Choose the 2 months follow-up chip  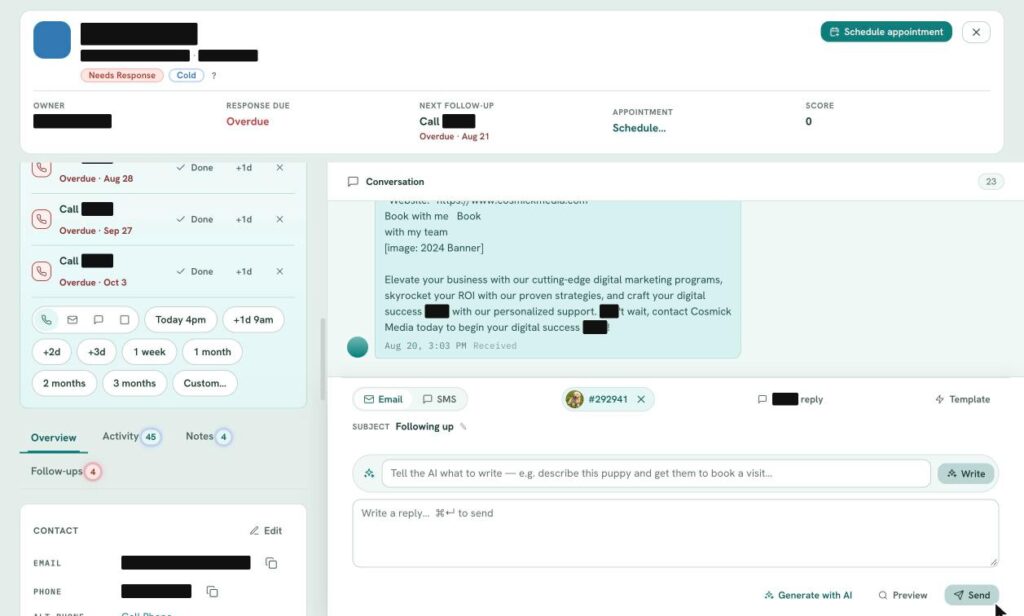tap(64, 383)
